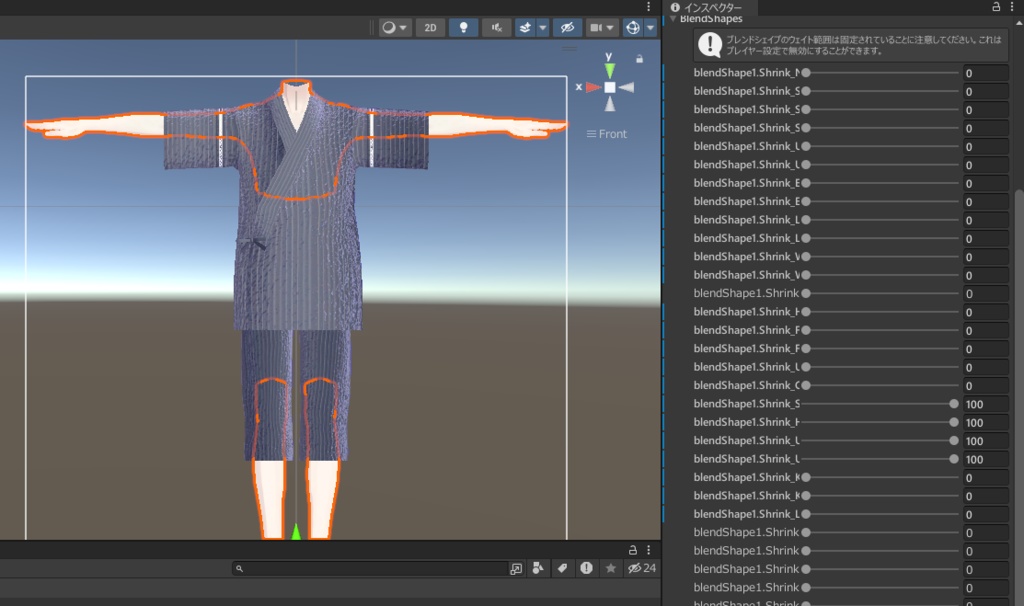Image resolution: width=1024 pixels, height=606 pixels.
Task: Open the scene camera settings icon
Action: tap(598, 27)
